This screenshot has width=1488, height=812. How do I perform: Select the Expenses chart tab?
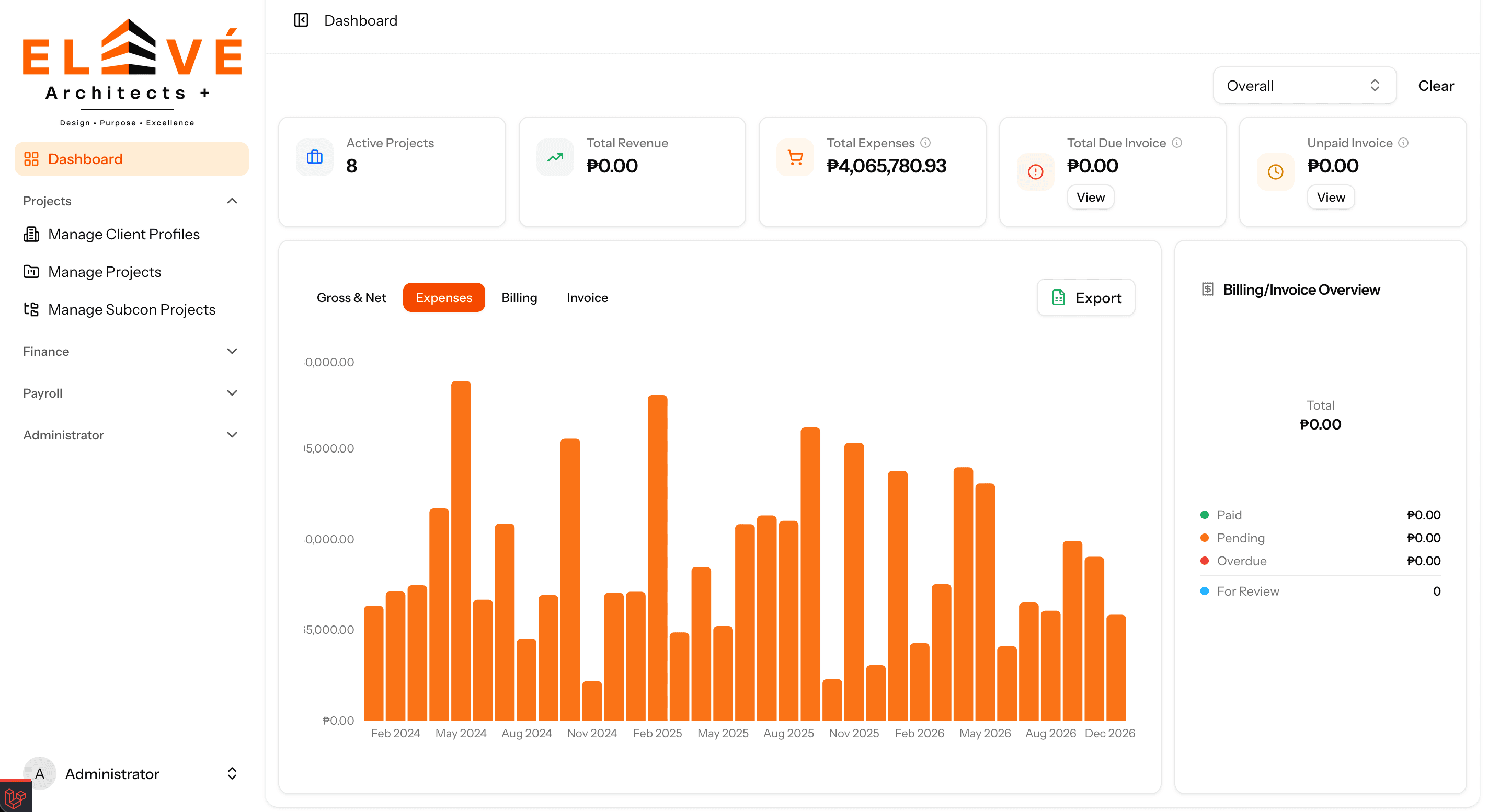coord(443,298)
